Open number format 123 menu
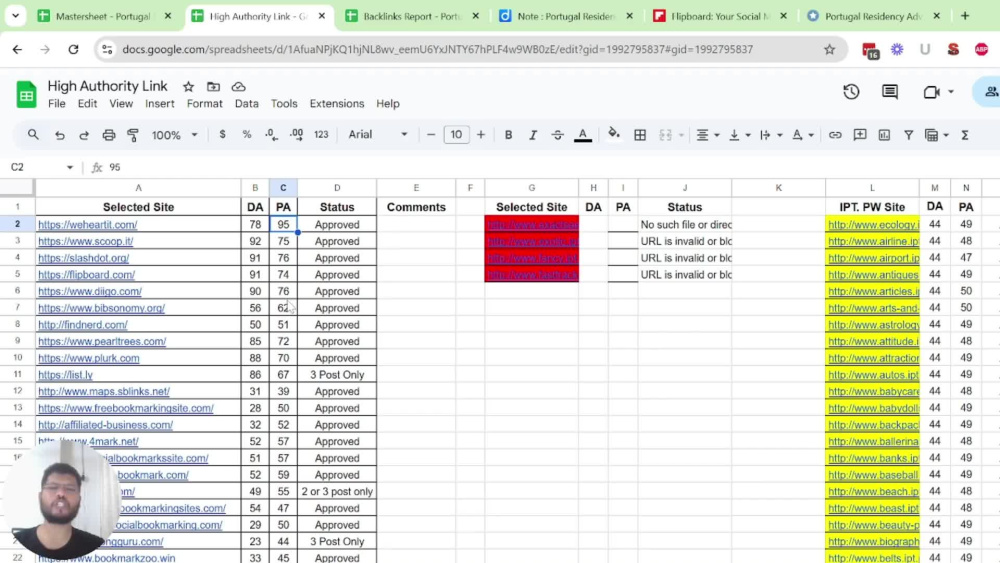Screen dimensions: 1000x563 click(x=321, y=135)
